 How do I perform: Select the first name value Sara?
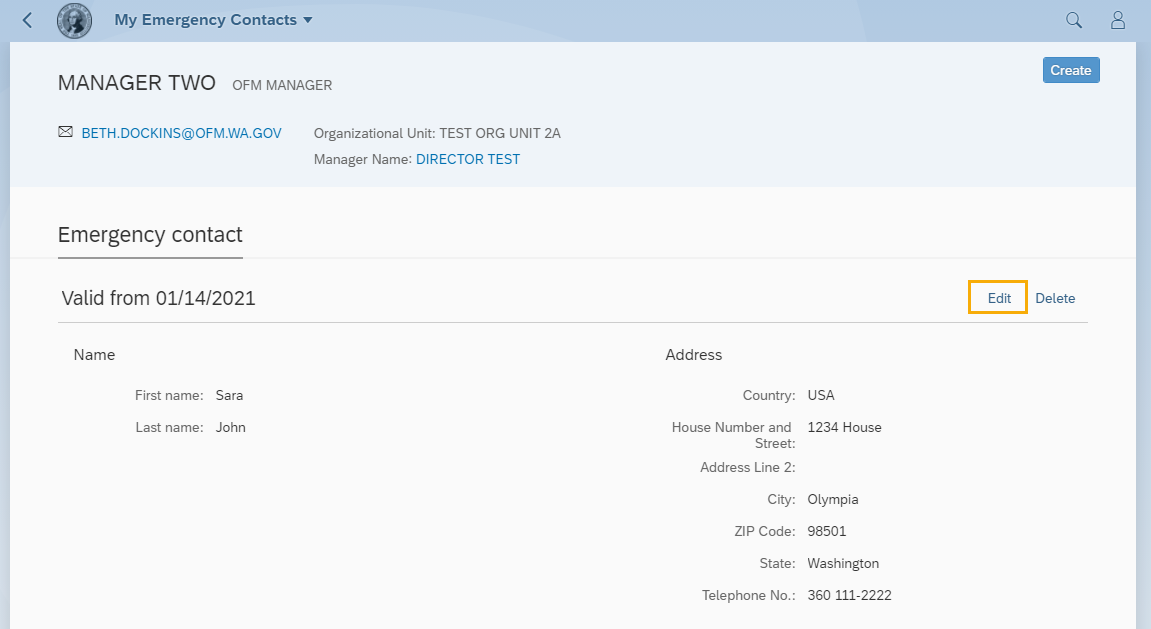tap(229, 395)
